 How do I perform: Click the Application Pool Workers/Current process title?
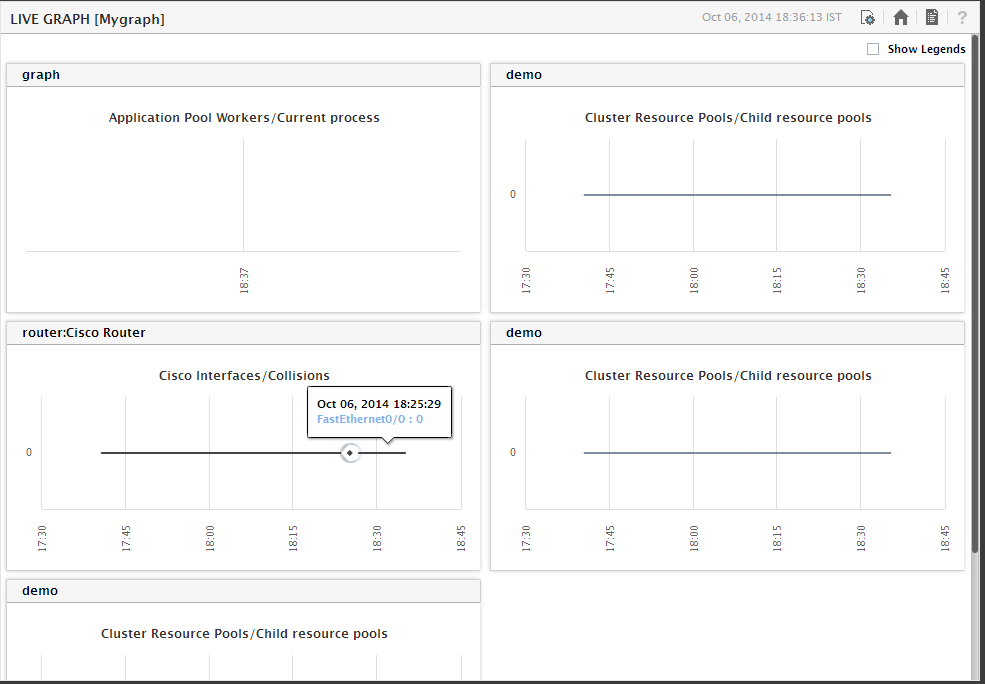(x=244, y=117)
